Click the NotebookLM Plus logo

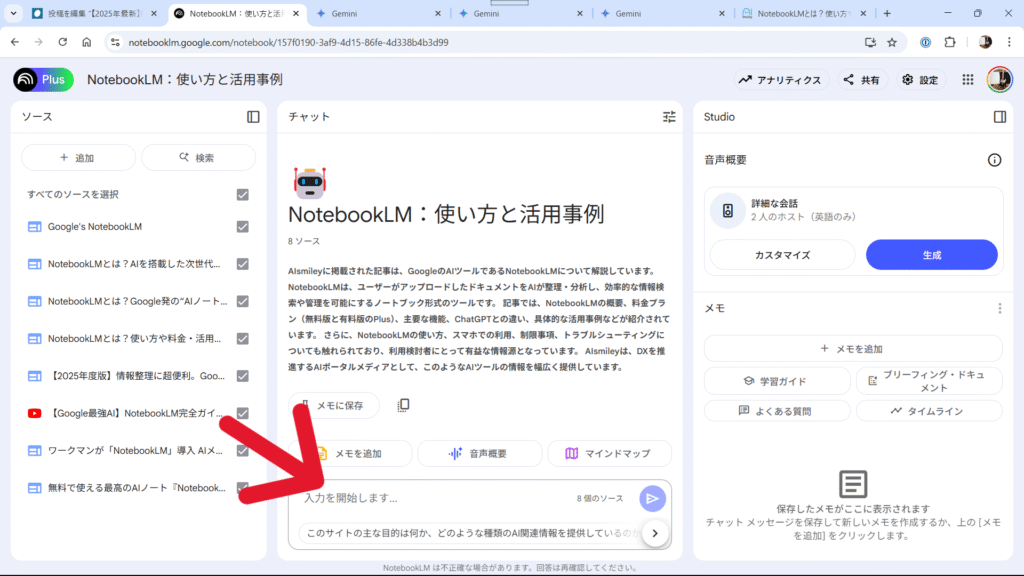(43, 80)
